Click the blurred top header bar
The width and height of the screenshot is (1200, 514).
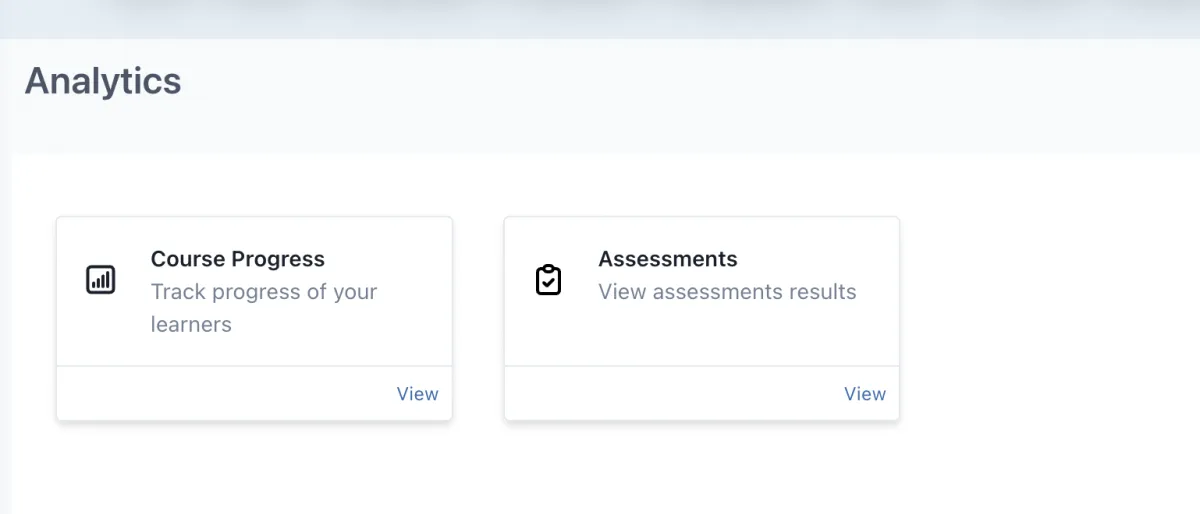pos(600,18)
